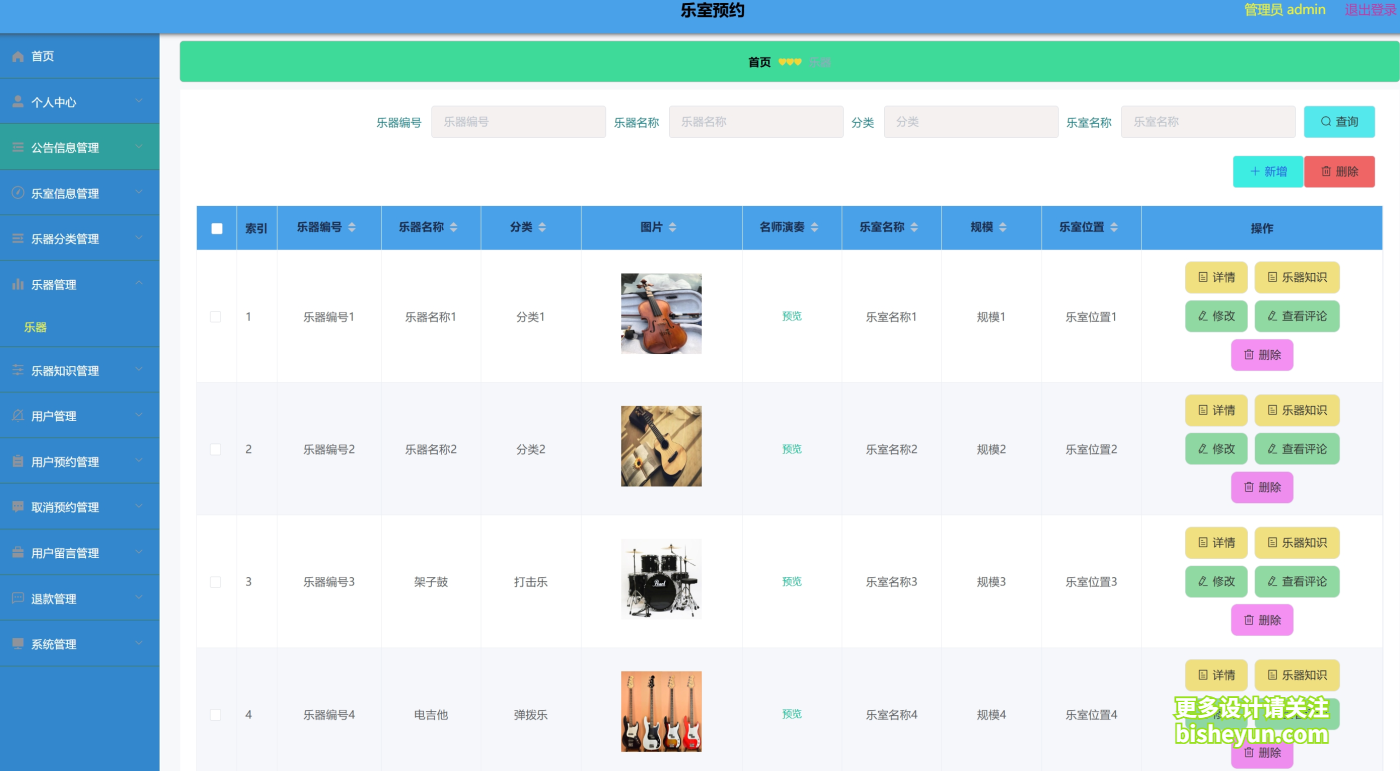This screenshot has width=1400, height=771.
Task: Expand 个人中心 menu chevron
Action: (139, 102)
